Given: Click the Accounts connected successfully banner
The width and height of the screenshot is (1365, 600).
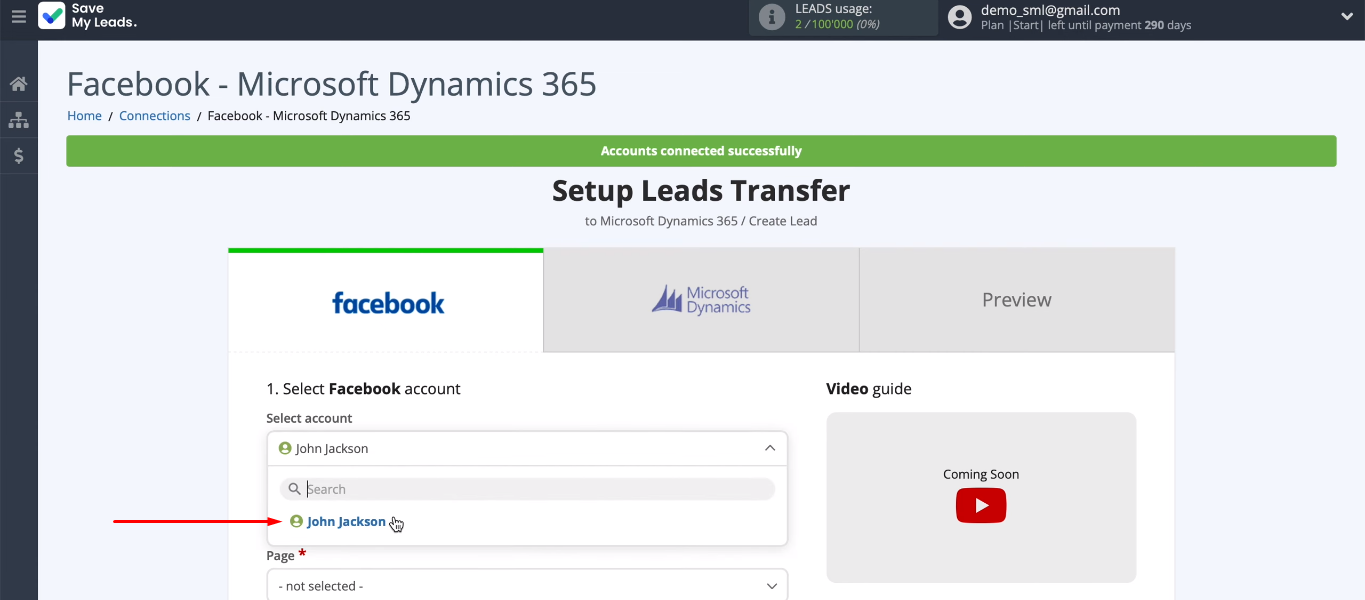Looking at the screenshot, I should [701, 151].
